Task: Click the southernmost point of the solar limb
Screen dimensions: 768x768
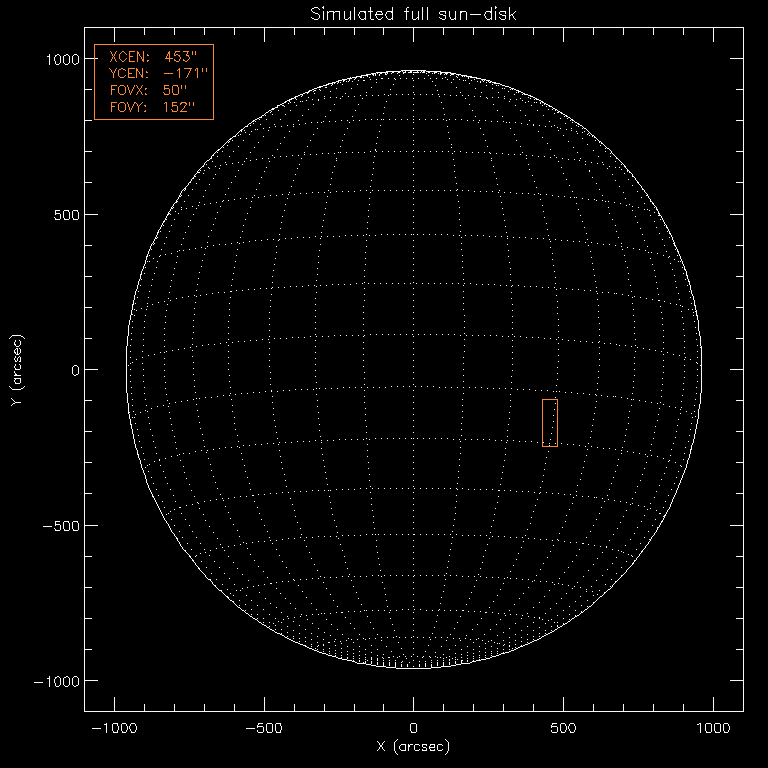Action: point(414,668)
